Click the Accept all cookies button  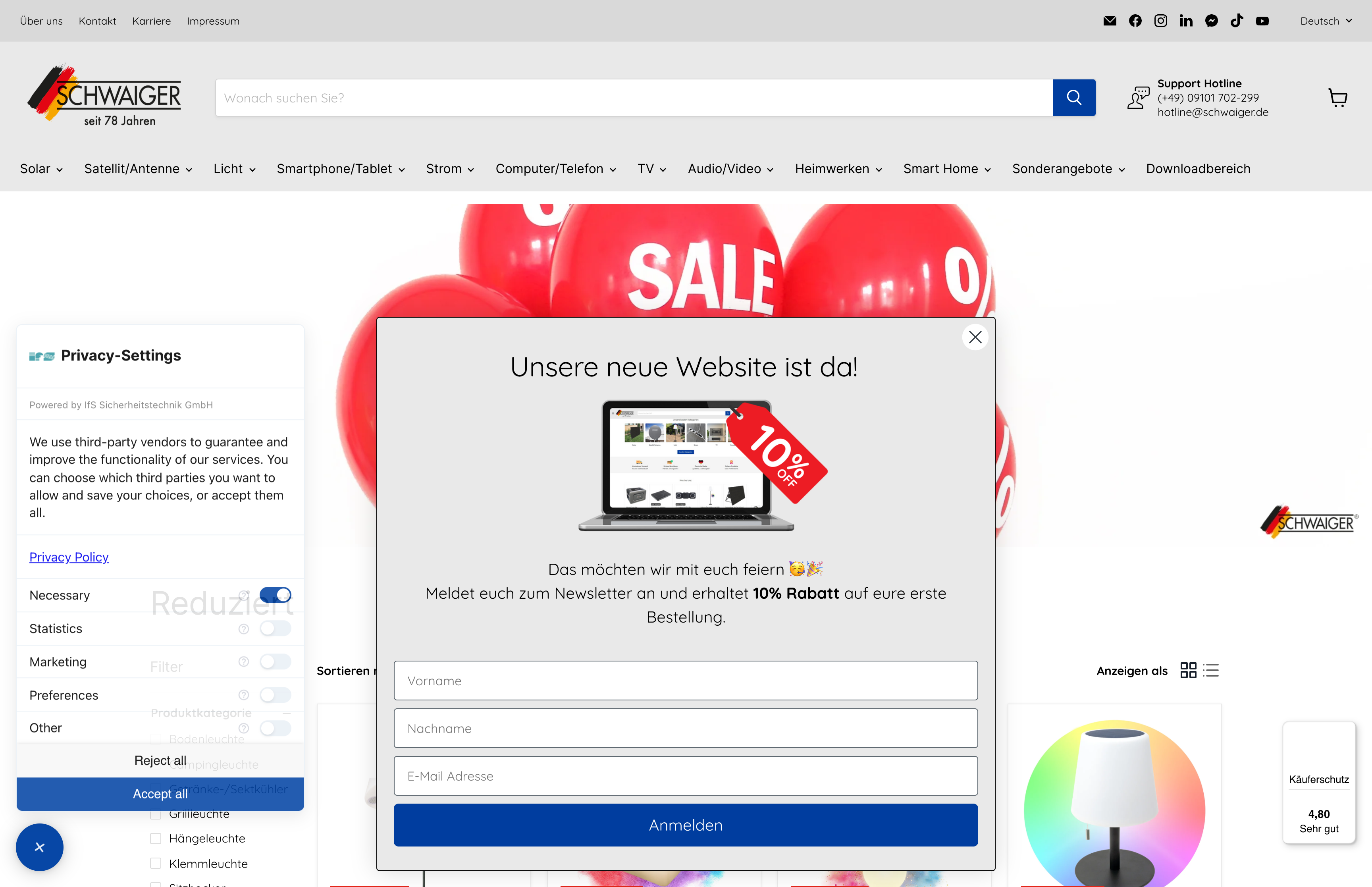pyautogui.click(x=160, y=794)
